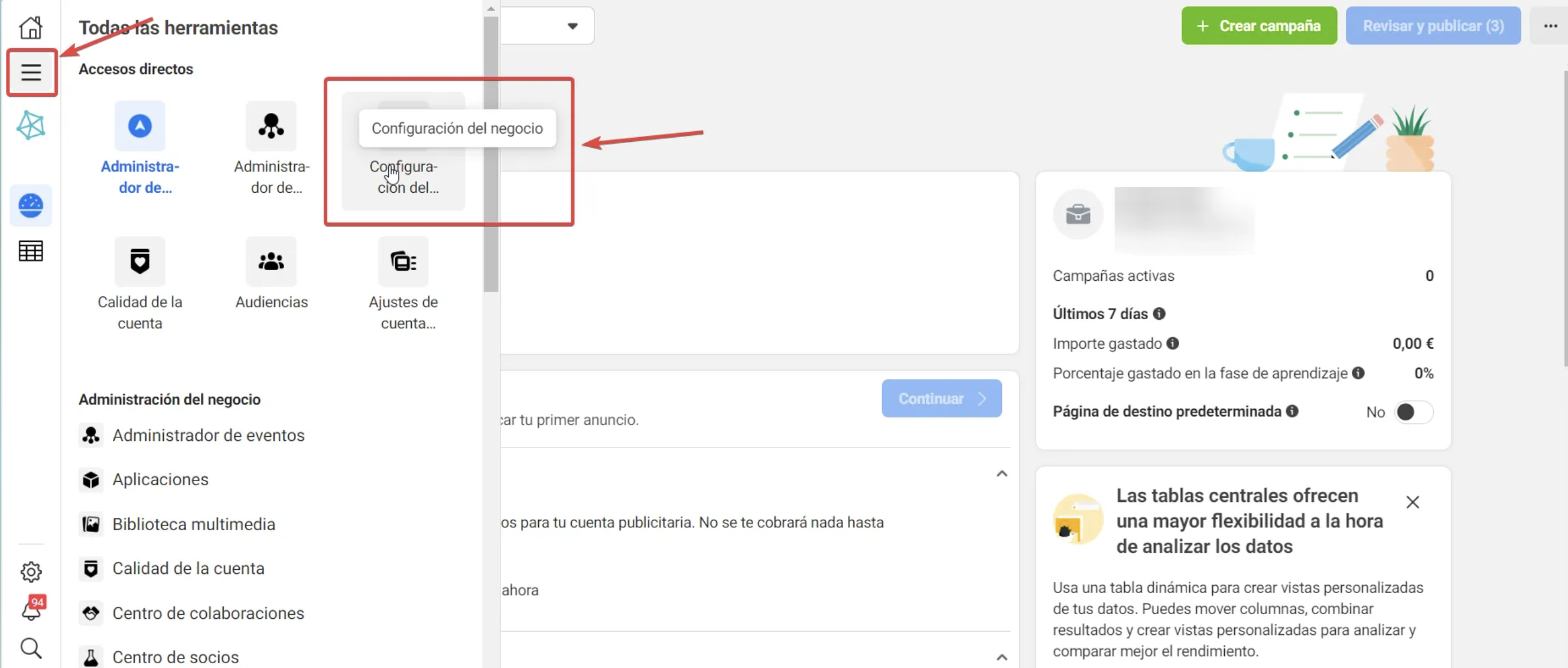Viewport: 1568px width, 668px height.
Task: Close the tablas centrales tip card
Action: coord(1412,502)
